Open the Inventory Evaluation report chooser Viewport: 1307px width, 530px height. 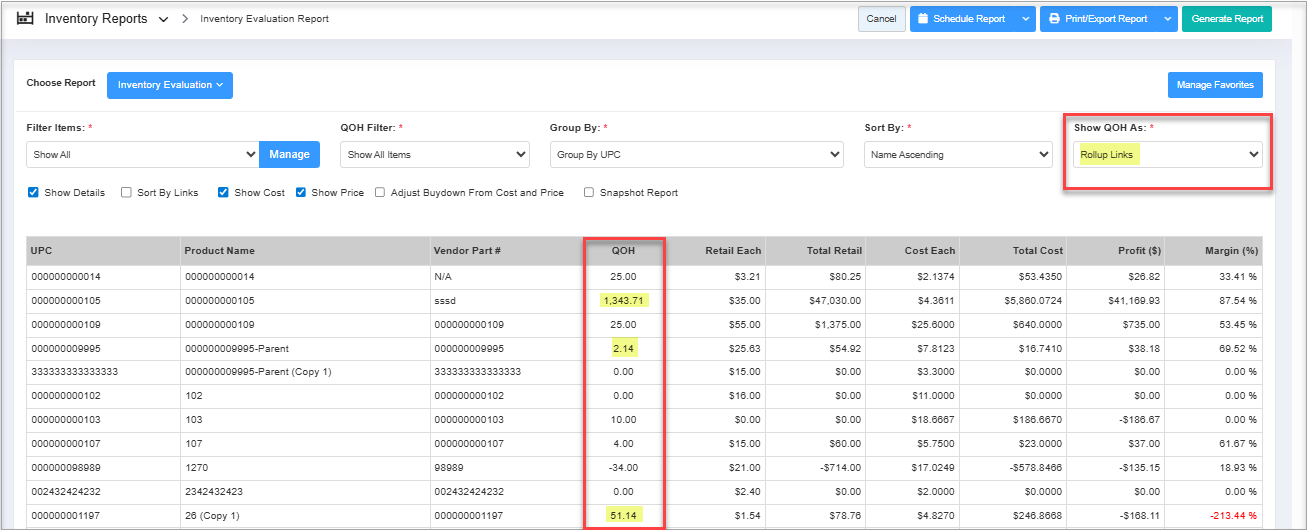point(170,85)
